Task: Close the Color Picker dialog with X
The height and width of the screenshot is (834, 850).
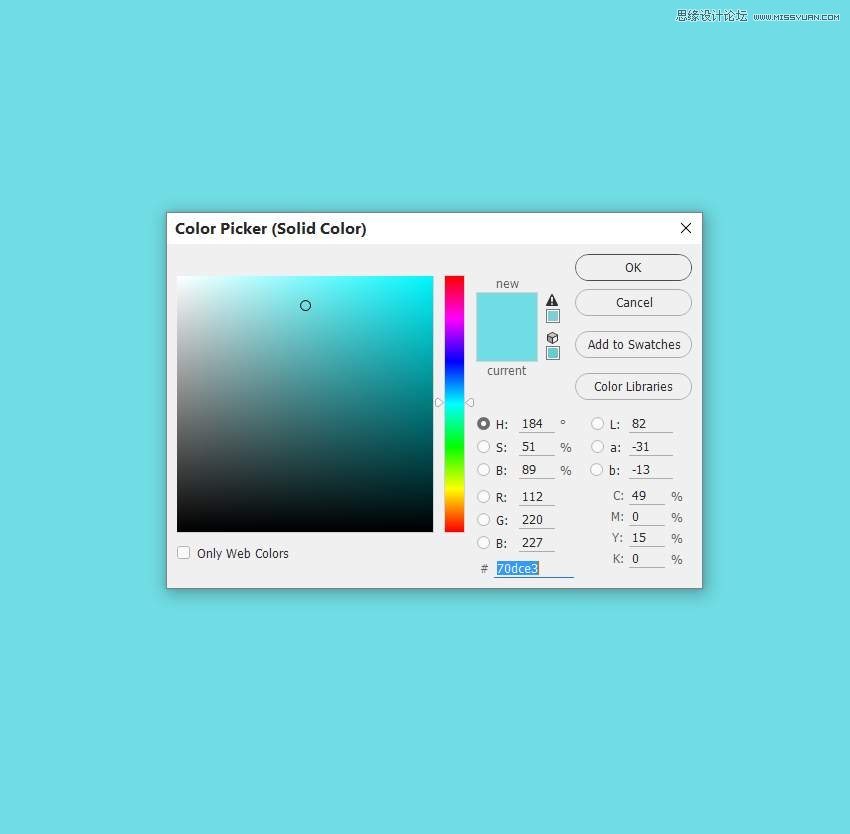Action: click(686, 228)
